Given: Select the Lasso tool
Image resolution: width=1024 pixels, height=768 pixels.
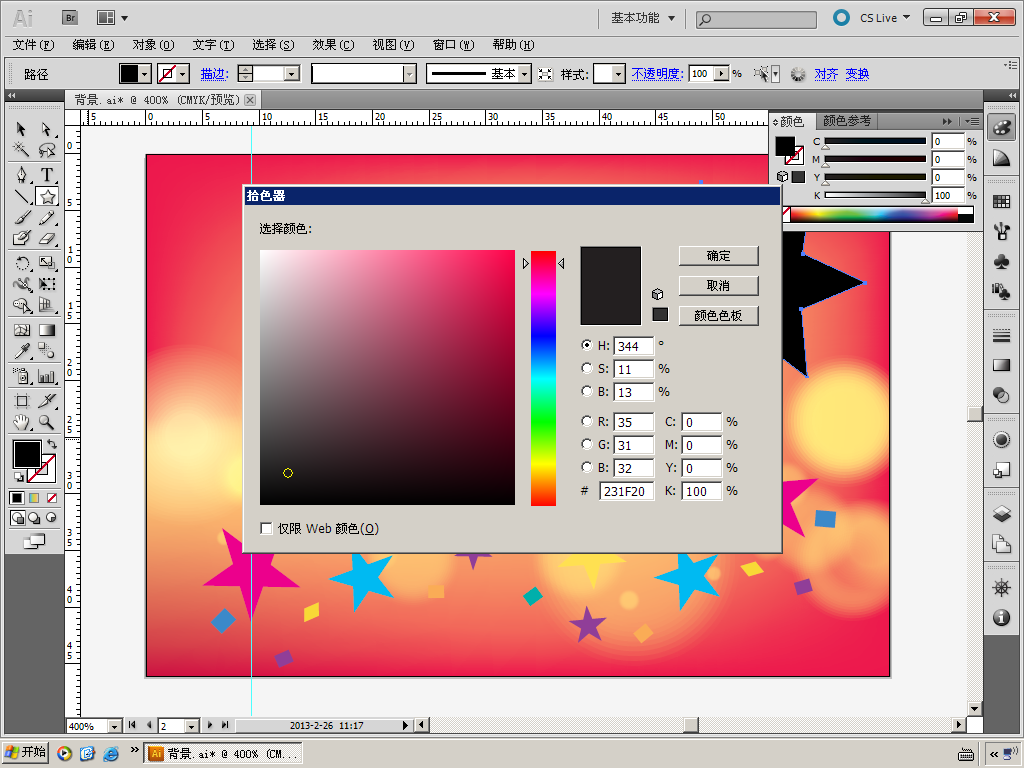Looking at the screenshot, I should [x=46, y=150].
